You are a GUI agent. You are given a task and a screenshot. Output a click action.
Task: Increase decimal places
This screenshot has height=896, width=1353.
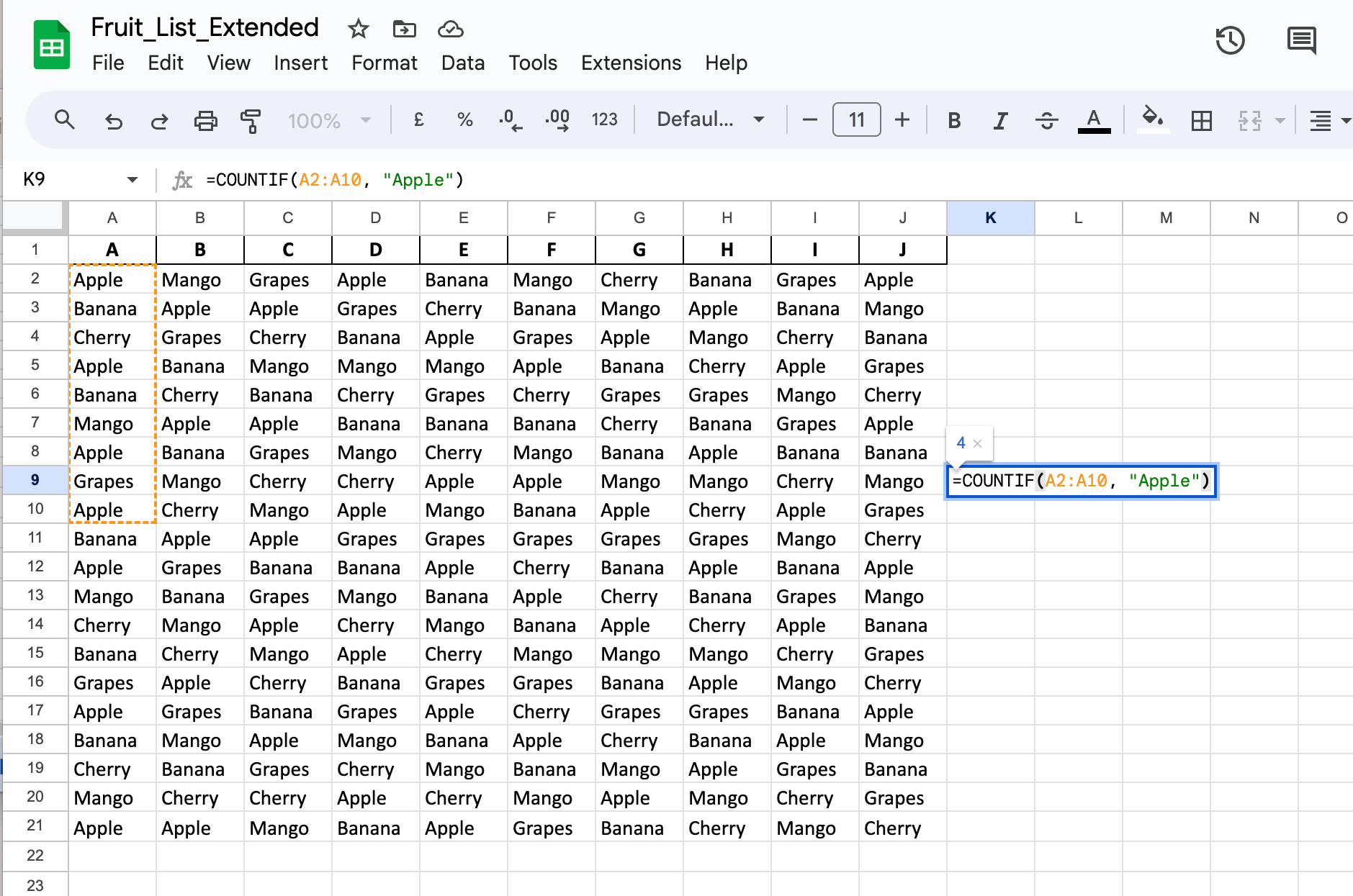point(557,120)
